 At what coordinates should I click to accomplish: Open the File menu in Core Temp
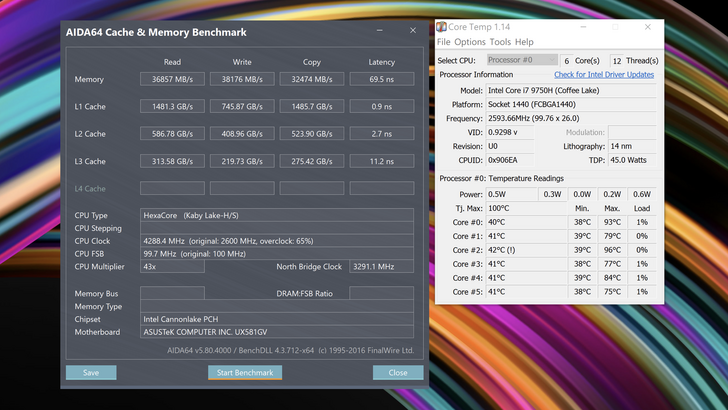pos(444,42)
